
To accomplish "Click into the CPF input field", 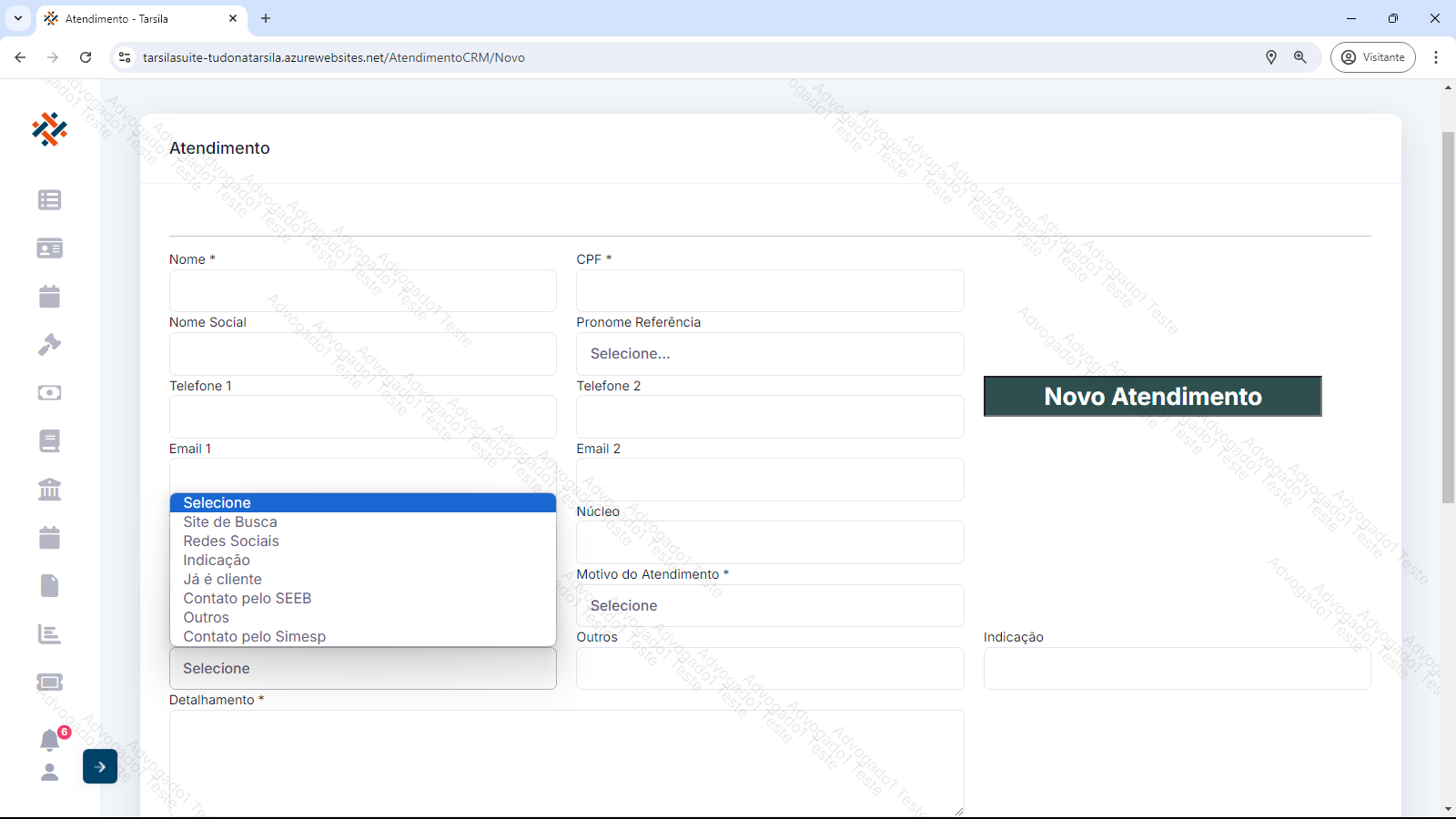I will (x=769, y=291).
